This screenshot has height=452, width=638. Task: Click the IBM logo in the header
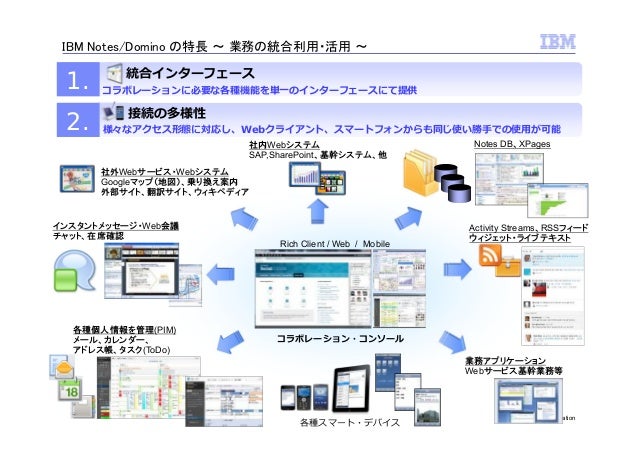pyautogui.click(x=557, y=42)
